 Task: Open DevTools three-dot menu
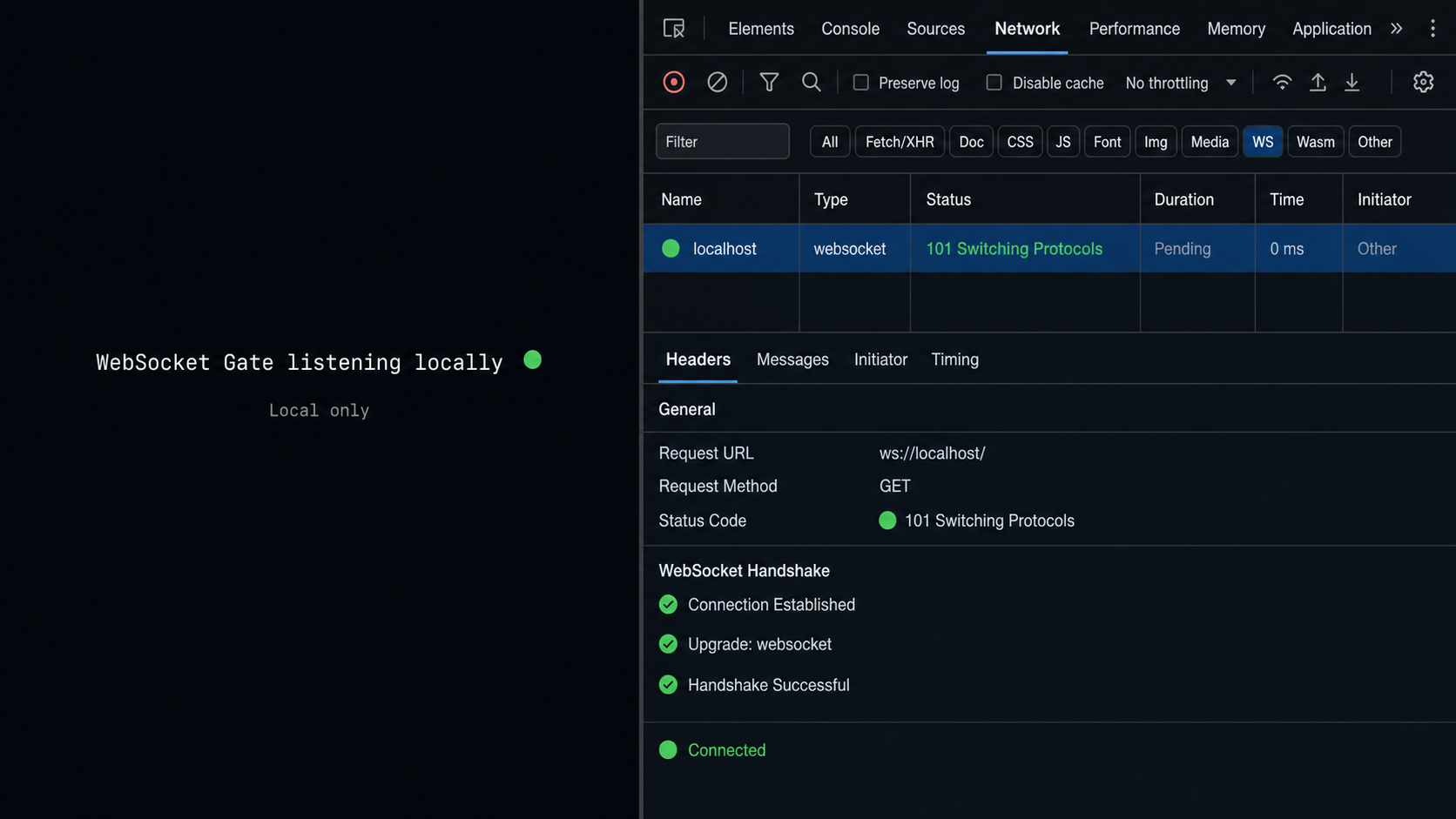point(1432,29)
